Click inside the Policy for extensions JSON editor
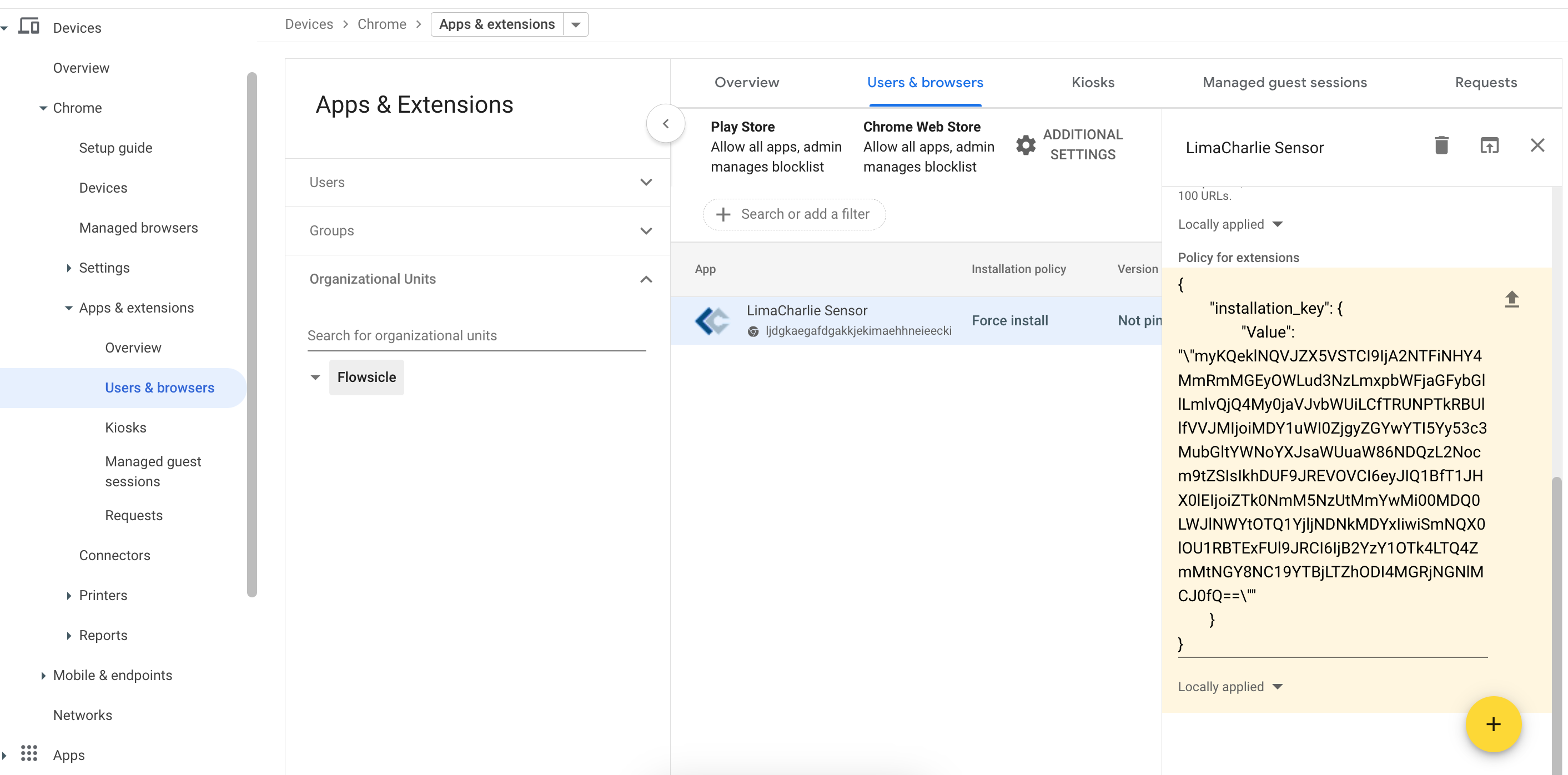Screen dimensions: 1568x775 tap(1332, 464)
